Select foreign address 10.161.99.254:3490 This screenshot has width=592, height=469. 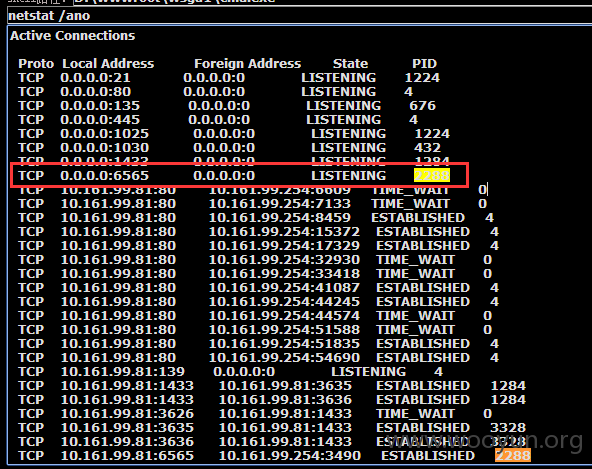pyautogui.click(x=290, y=455)
